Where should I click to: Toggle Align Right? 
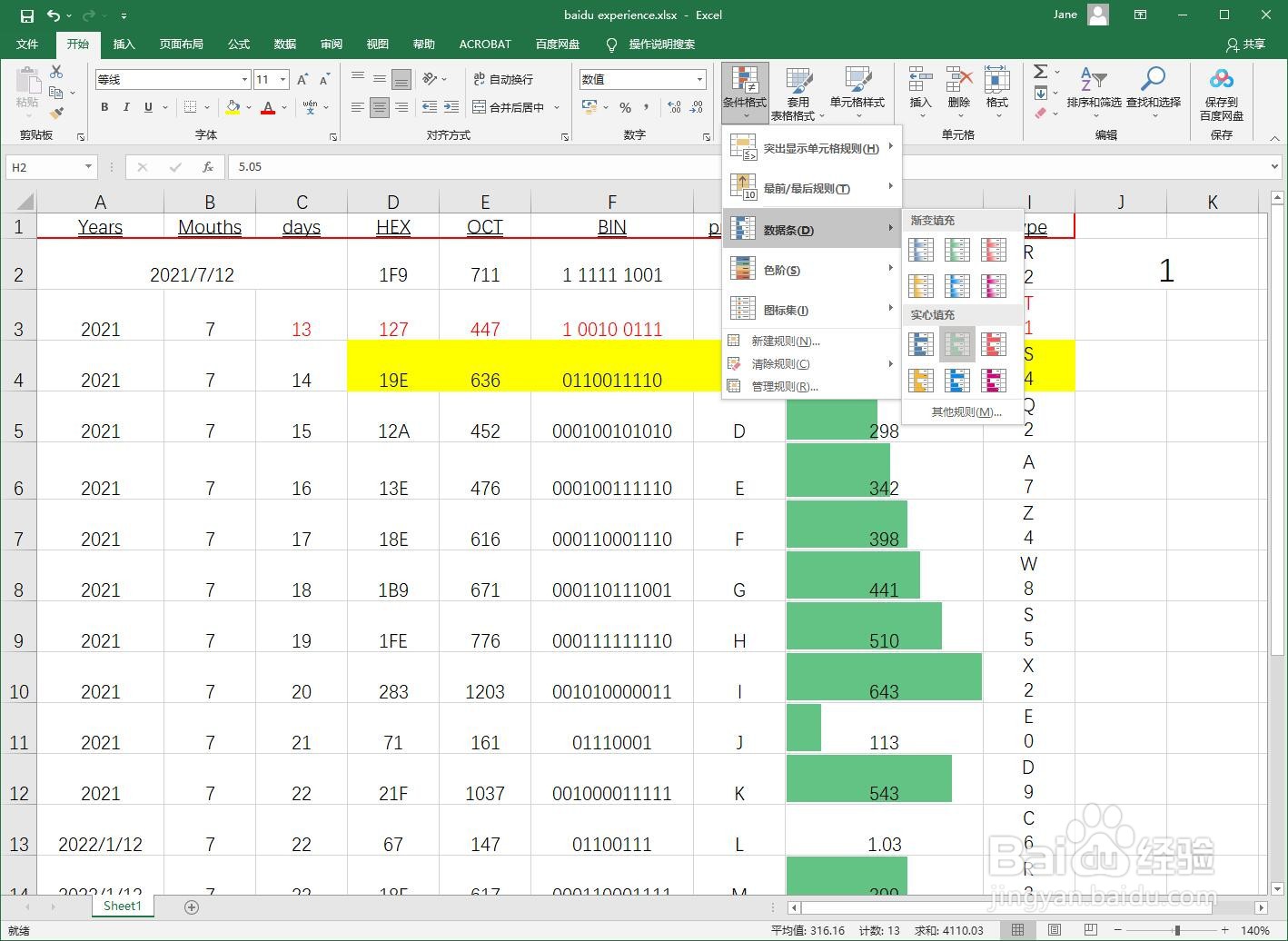coord(401,107)
